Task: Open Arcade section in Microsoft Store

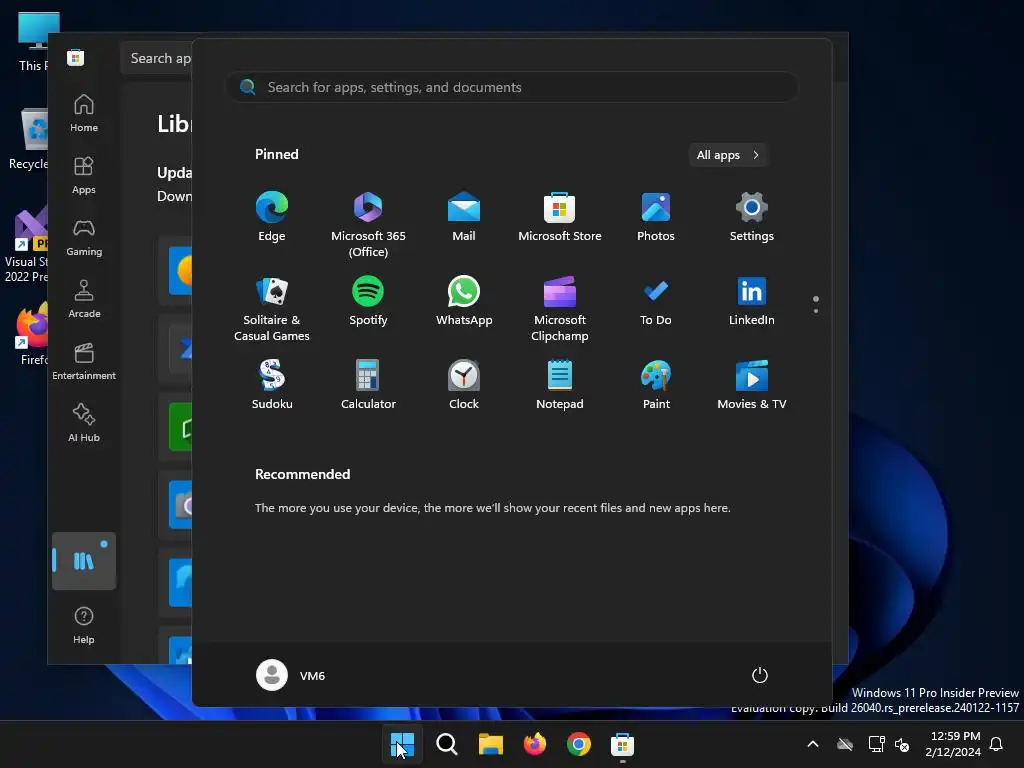Action: pyautogui.click(x=84, y=300)
